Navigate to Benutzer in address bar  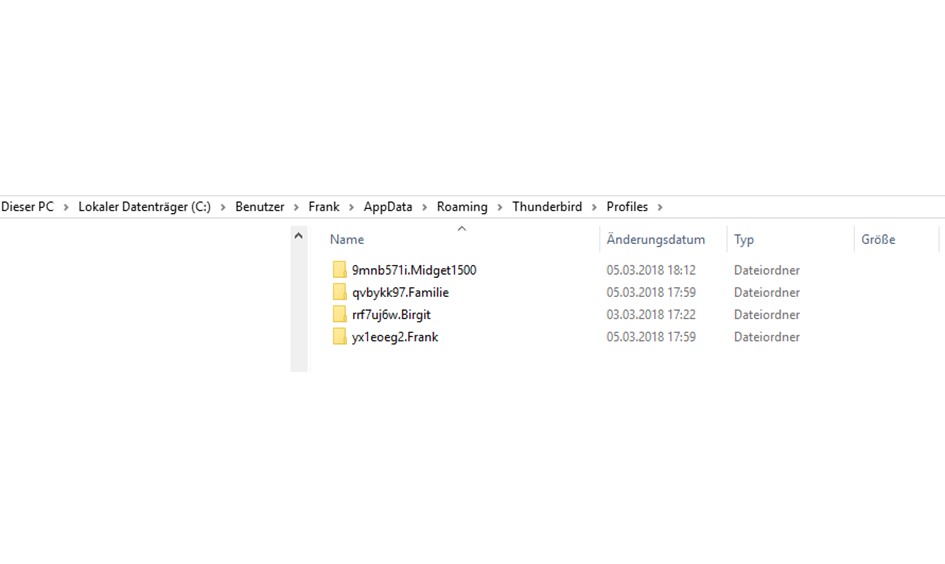click(260, 207)
